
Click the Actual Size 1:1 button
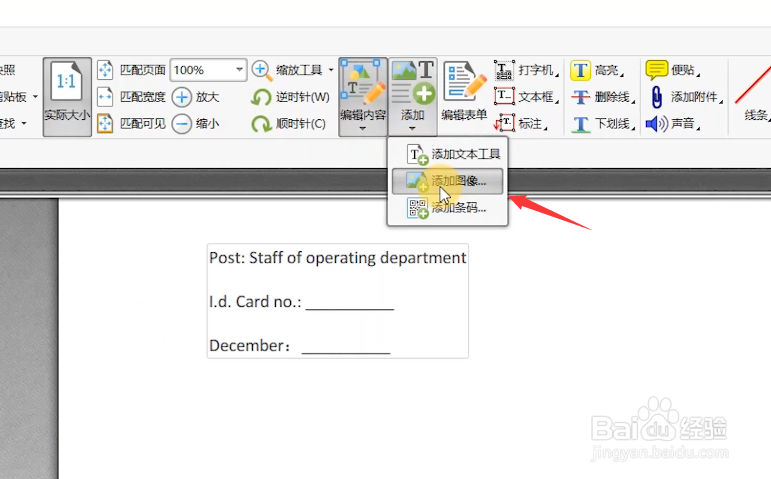coord(67,96)
